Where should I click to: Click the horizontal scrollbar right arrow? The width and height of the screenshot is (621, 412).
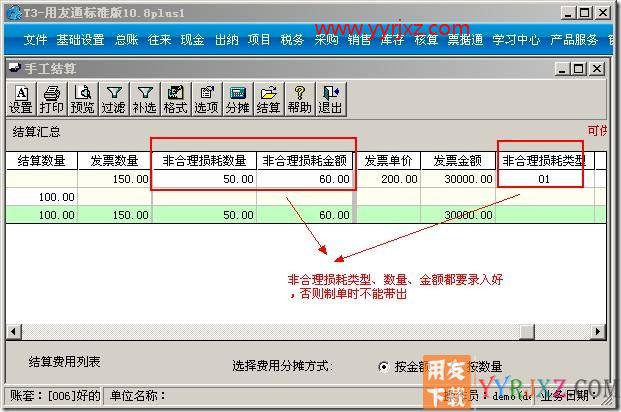point(598,331)
